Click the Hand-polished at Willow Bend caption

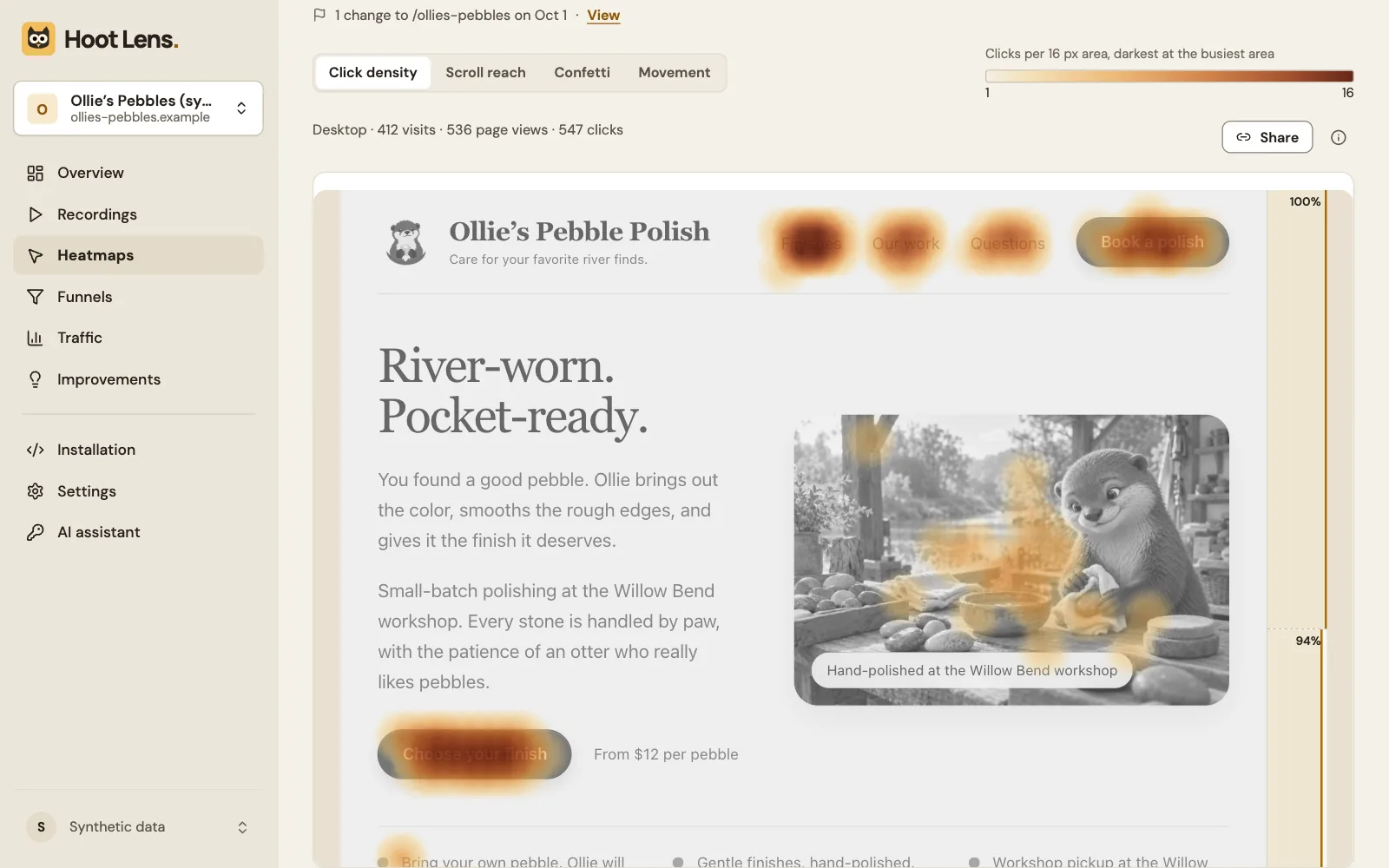(971, 671)
